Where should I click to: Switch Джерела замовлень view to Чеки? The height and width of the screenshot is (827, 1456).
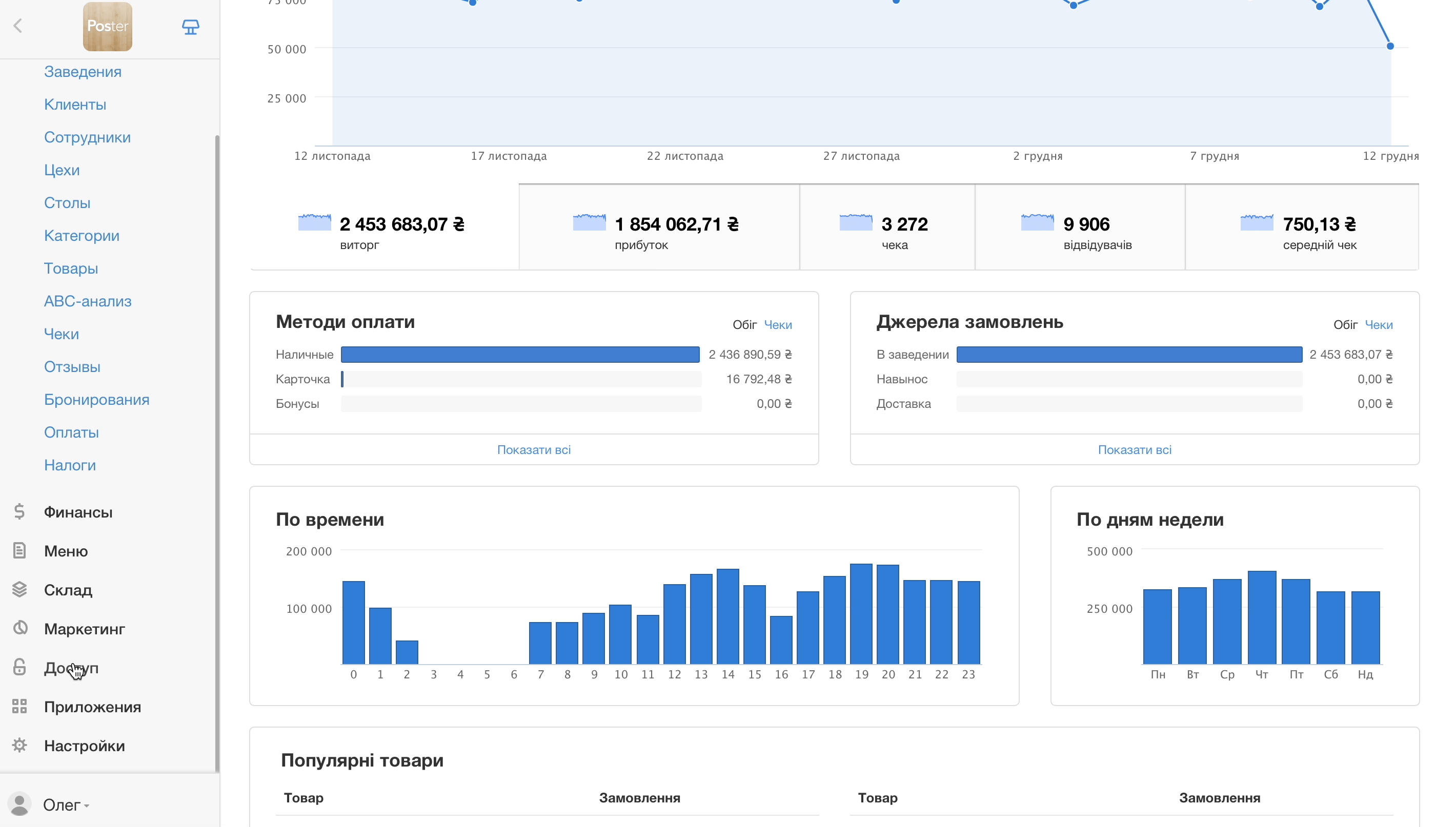[1378, 325]
